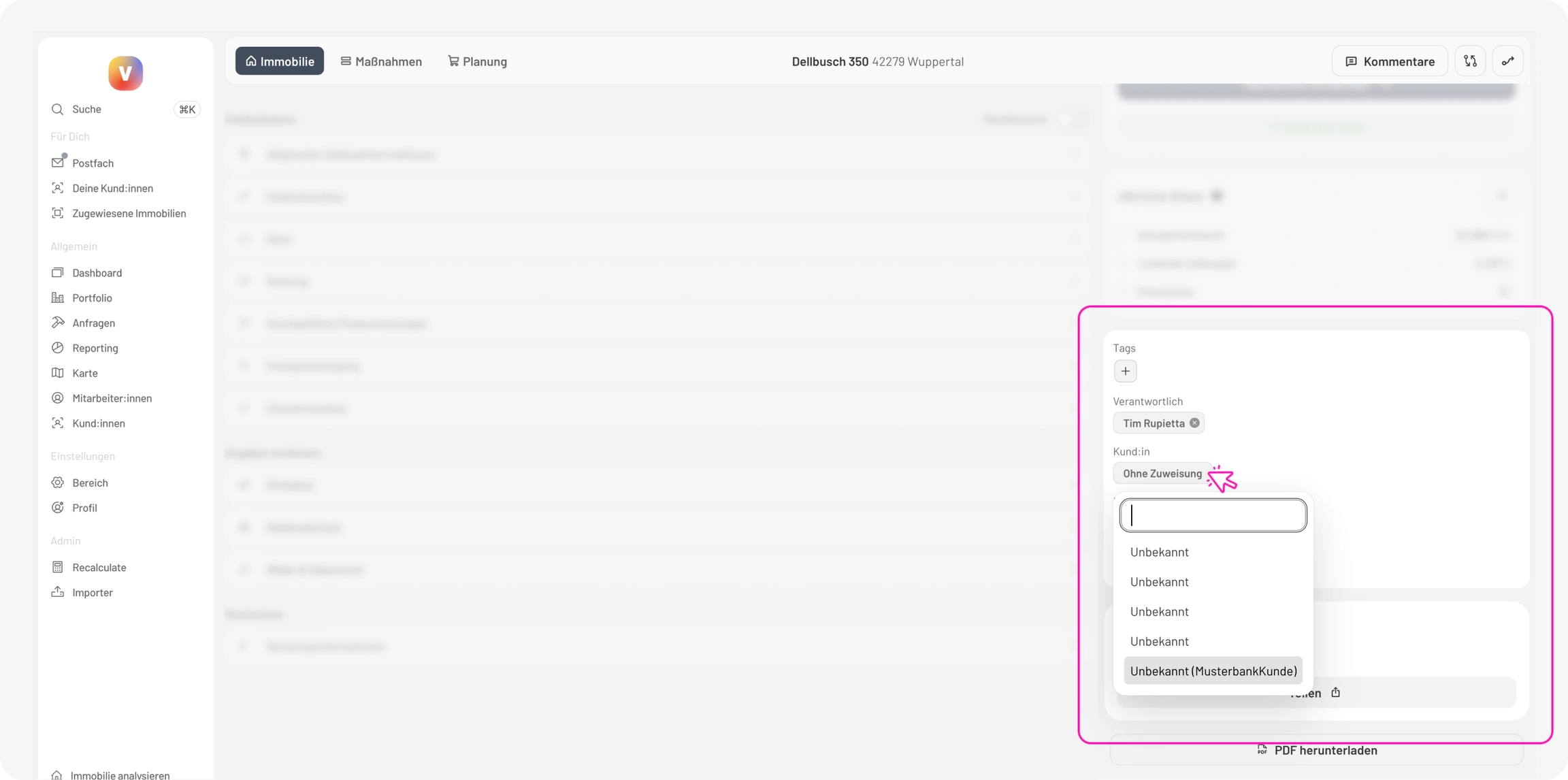Click the top-right chart line icon button
1568x780 pixels.
point(1507,61)
